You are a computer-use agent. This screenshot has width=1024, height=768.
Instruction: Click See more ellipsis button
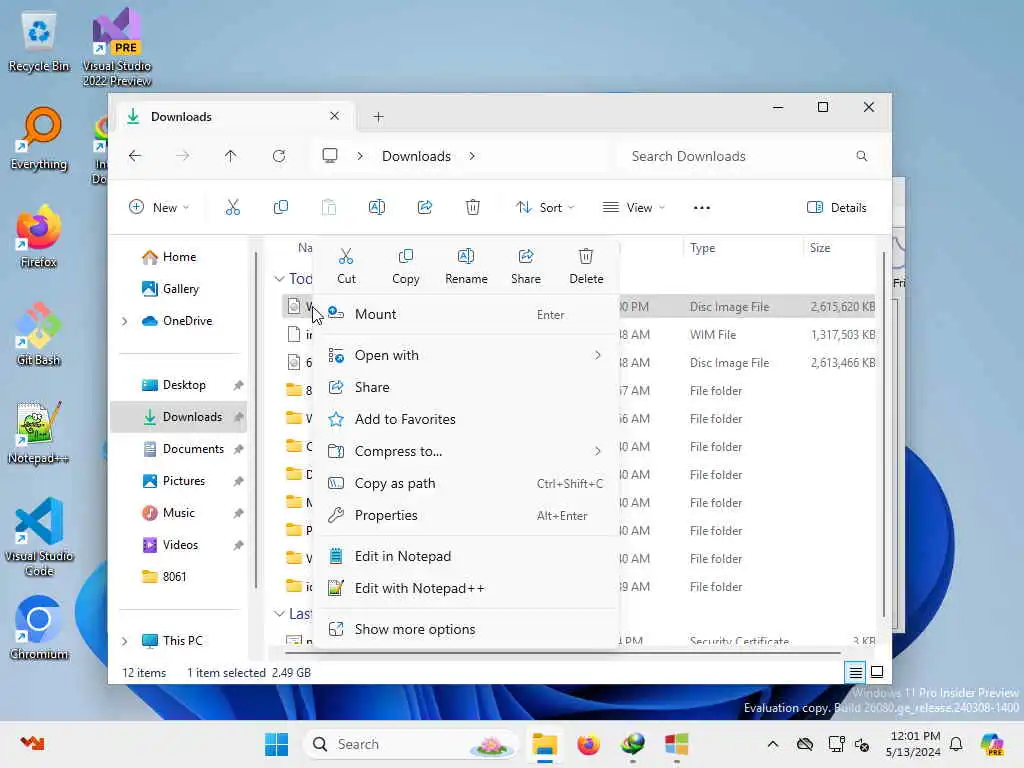point(701,208)
